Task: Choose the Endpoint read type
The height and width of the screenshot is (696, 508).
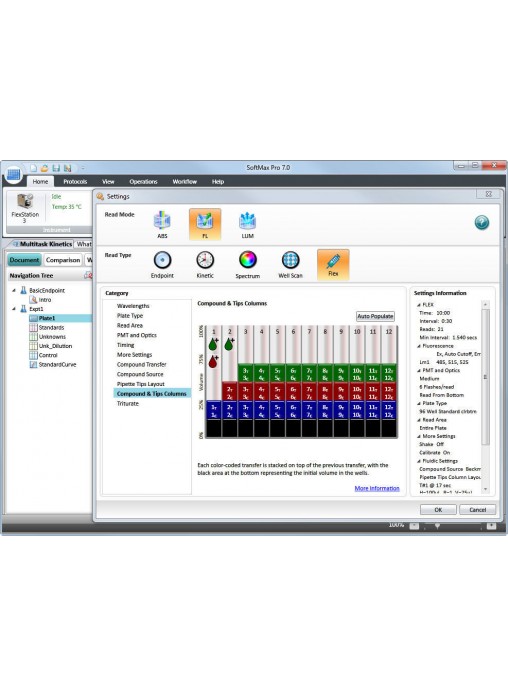Action: coord(162,265)
